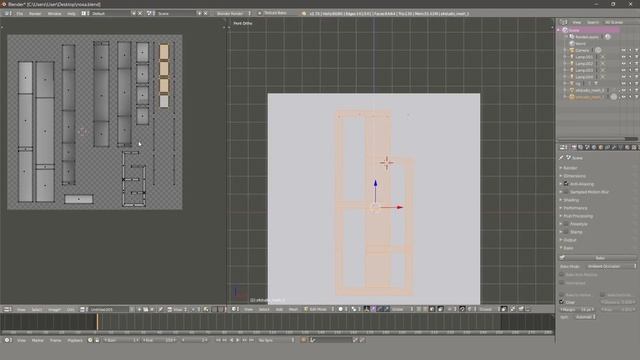Open the Constraints properties tab icon
Screen dimensions: 640x360
607,147
